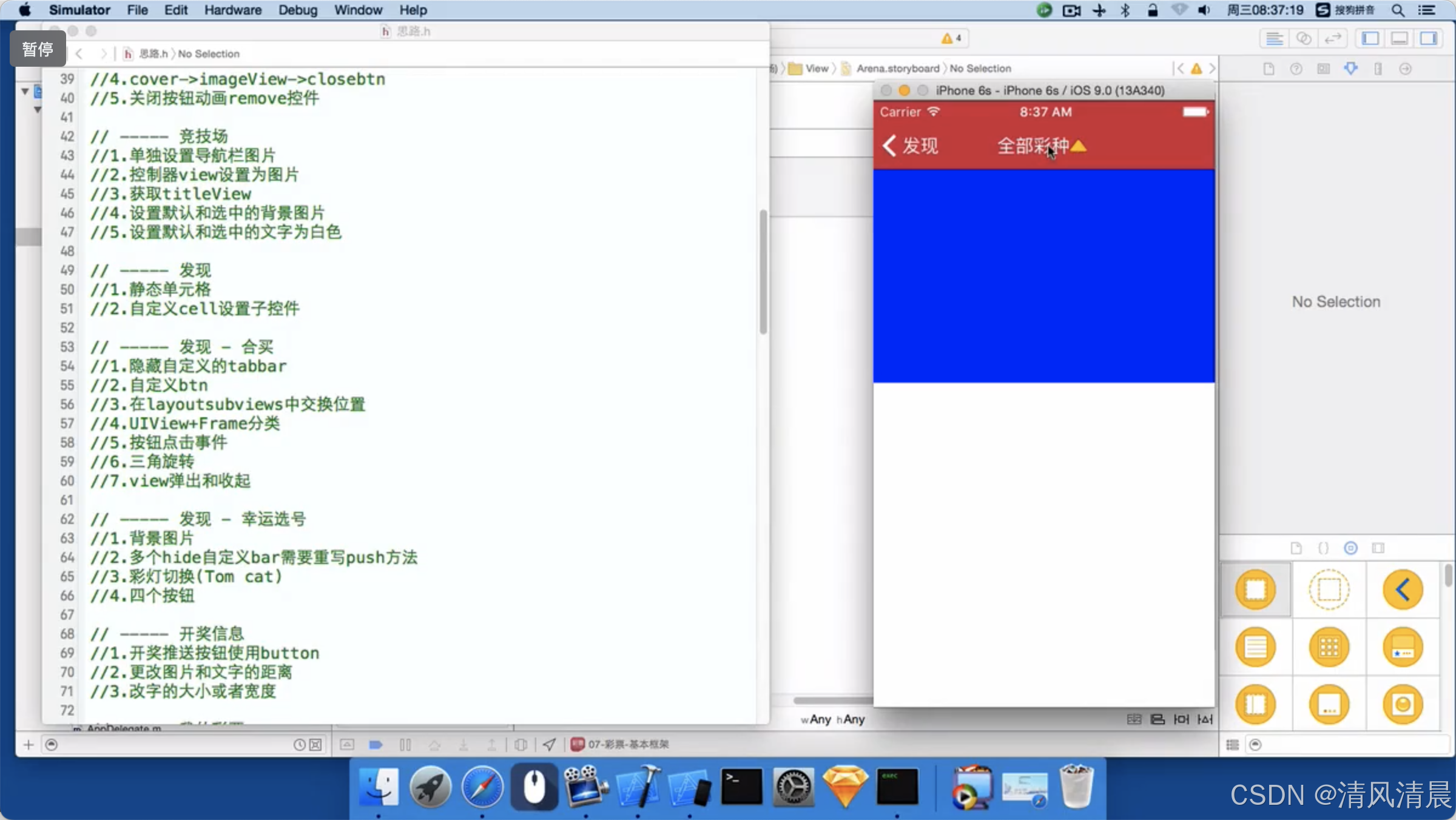
Task: Select the circular element icon in toolbar
Action: [x=1351, y=548]
